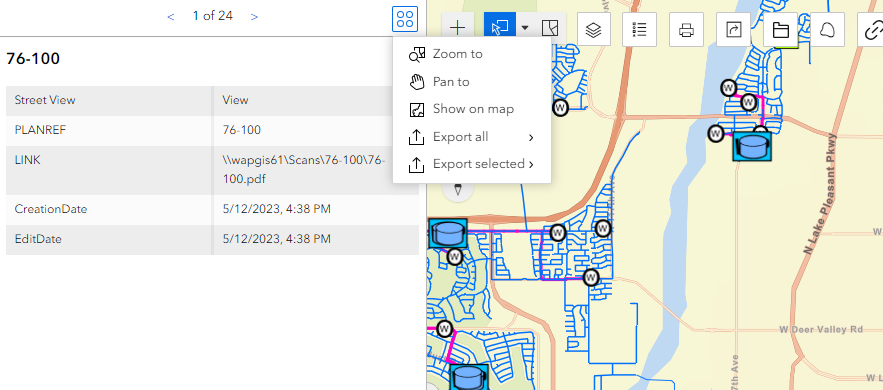Screen dimensions: 883x390
Task: Go to next record arrow
Action: click(x=254, y=17)
